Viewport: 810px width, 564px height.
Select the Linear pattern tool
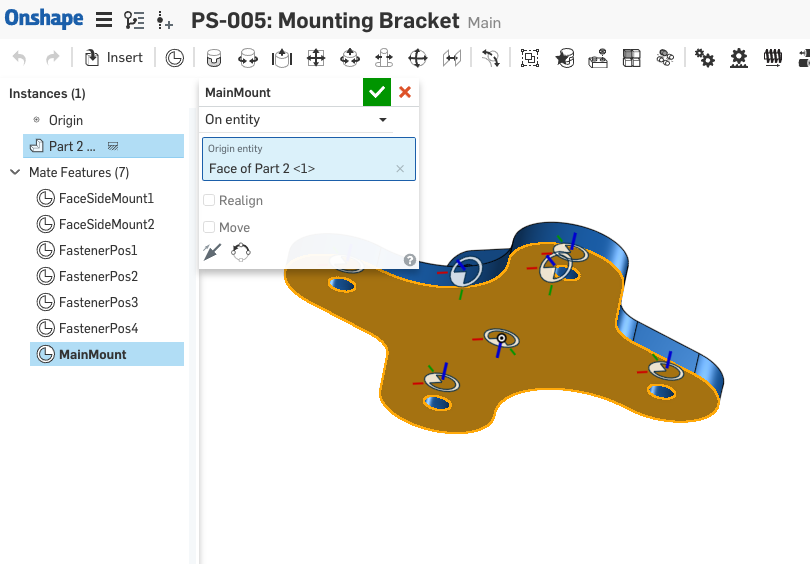[x=631, y=57]
